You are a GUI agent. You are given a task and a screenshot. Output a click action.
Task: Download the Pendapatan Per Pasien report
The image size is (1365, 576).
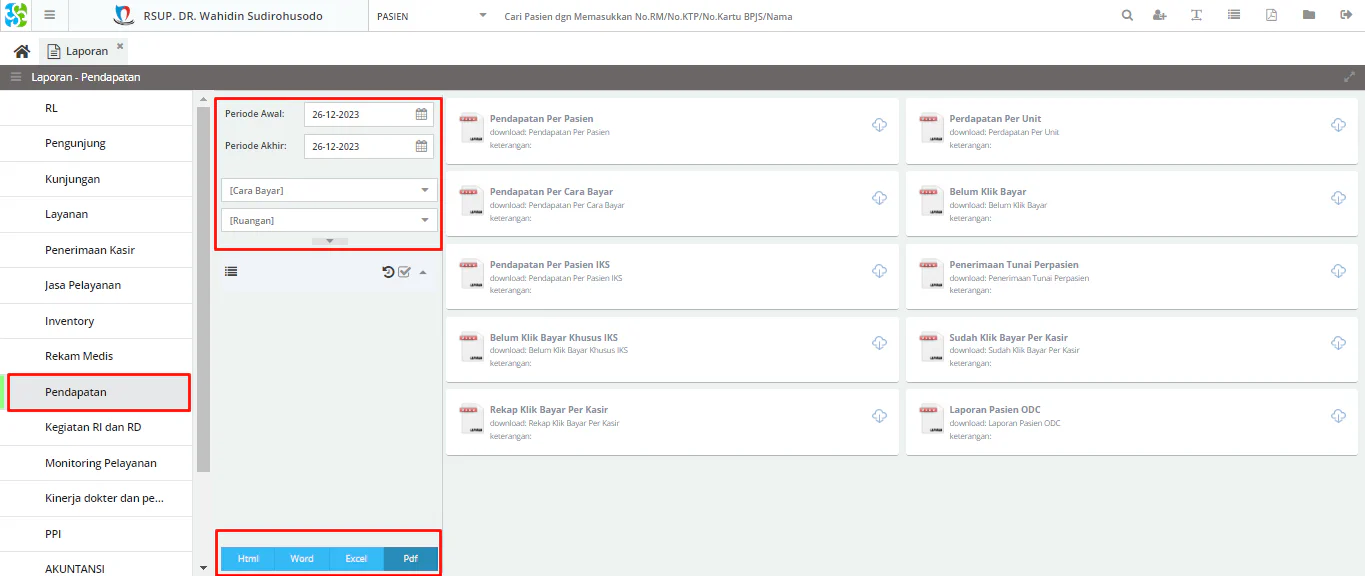pyautogui.click(x=879, y=125)
